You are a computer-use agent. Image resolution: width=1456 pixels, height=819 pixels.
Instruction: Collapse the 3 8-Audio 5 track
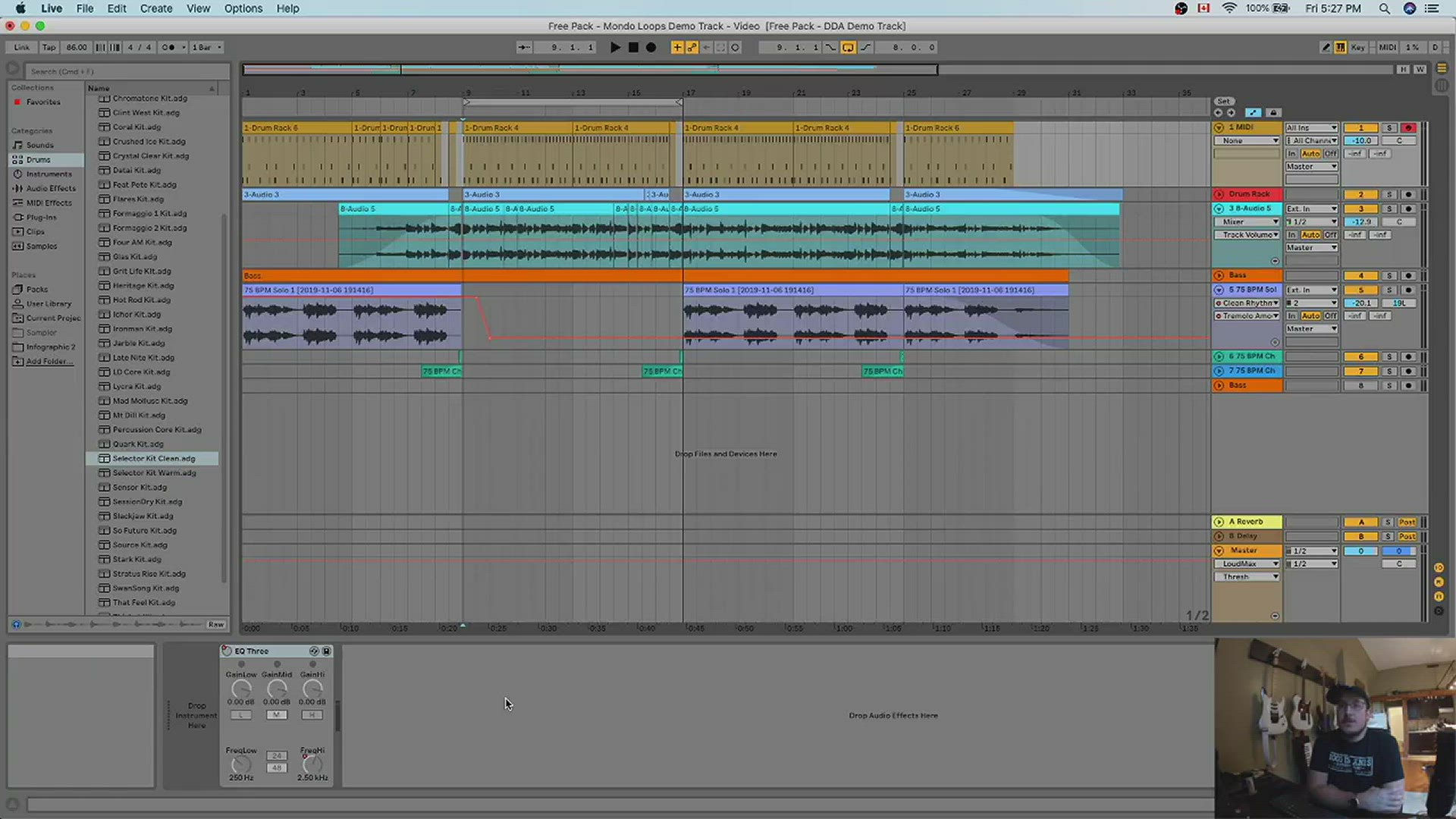click(1219, 209)
